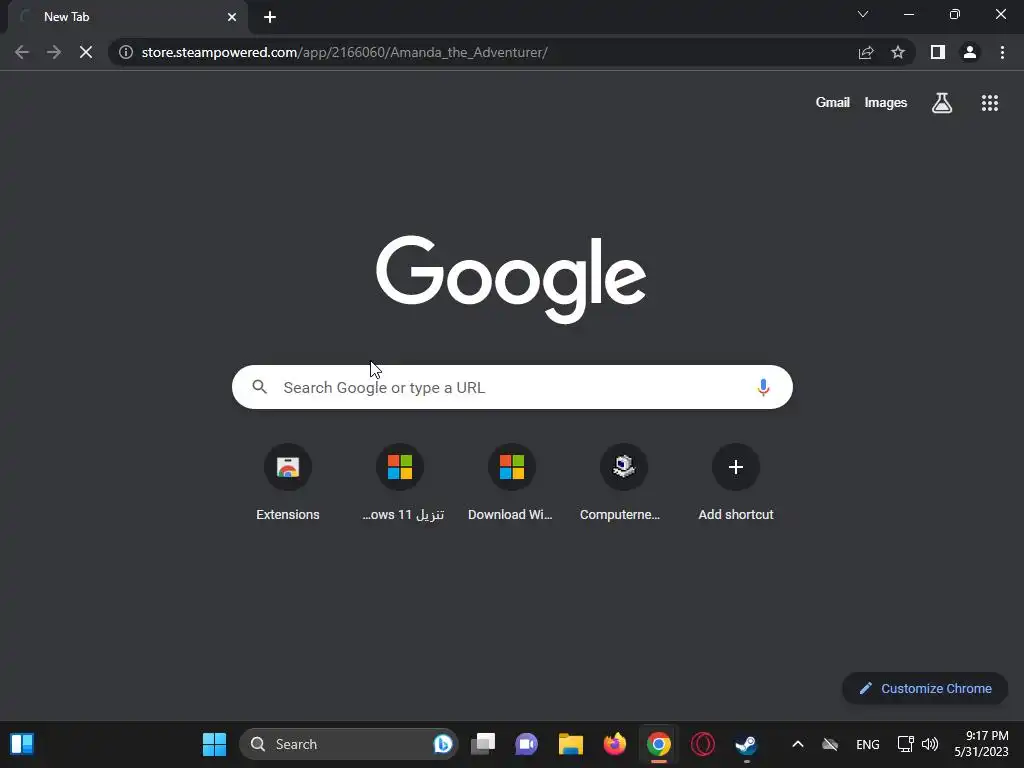The height and width of the screenshot is (768, 1024).
Task: Share this page via the share icon
Action: 866,52
